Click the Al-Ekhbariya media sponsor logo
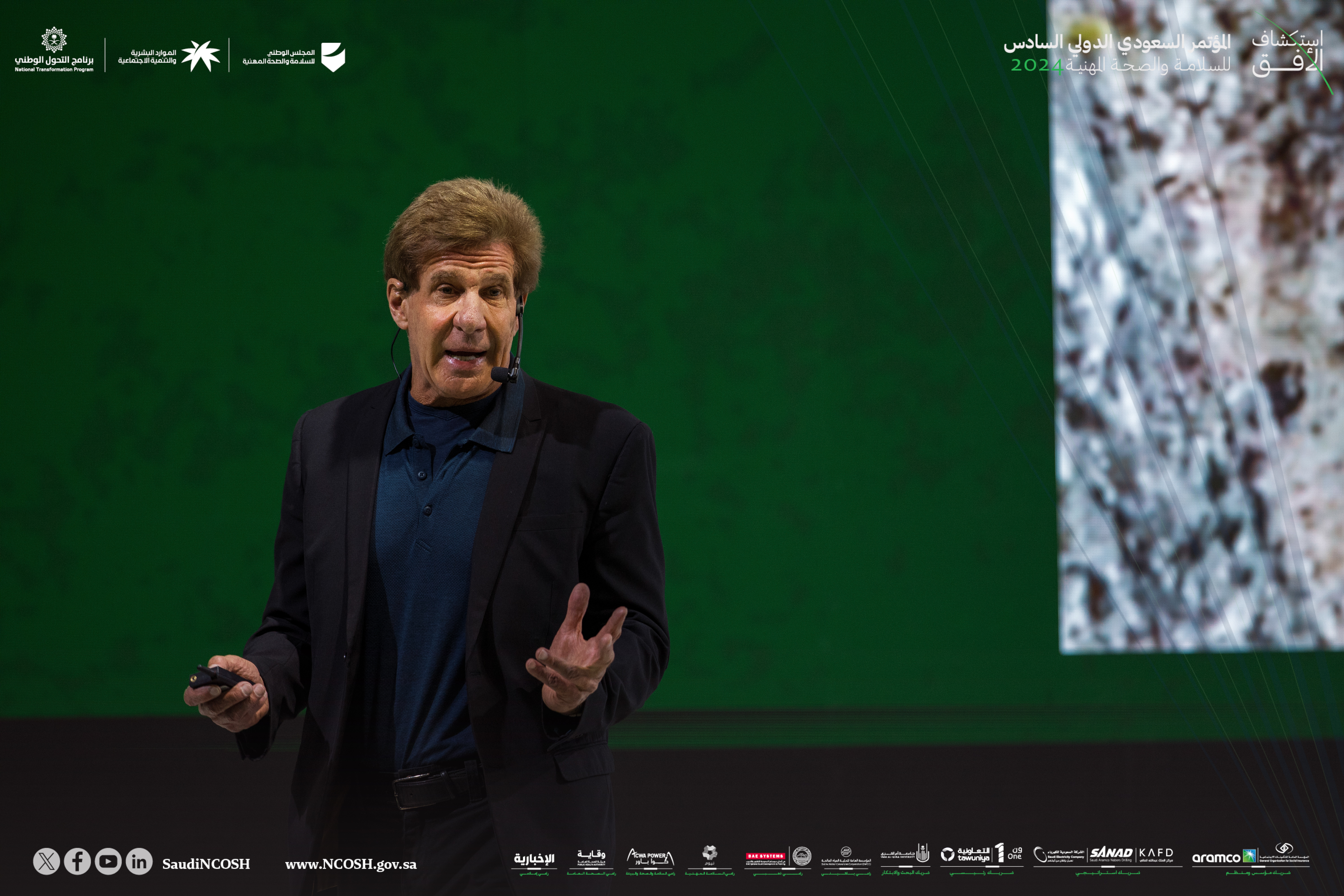 click(x=534, y=858)
